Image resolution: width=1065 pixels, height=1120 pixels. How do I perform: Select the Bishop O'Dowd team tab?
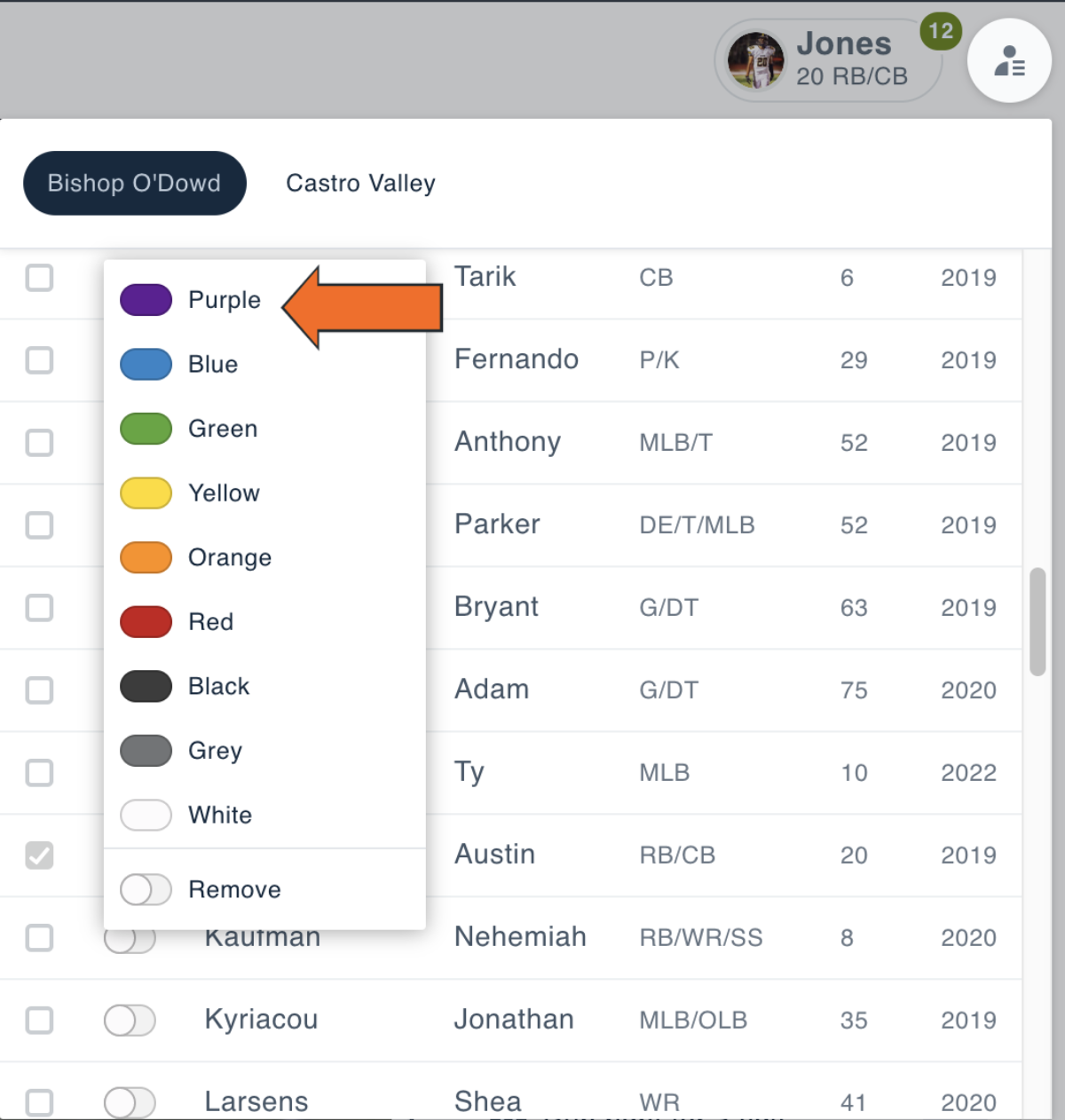point(134,183)
